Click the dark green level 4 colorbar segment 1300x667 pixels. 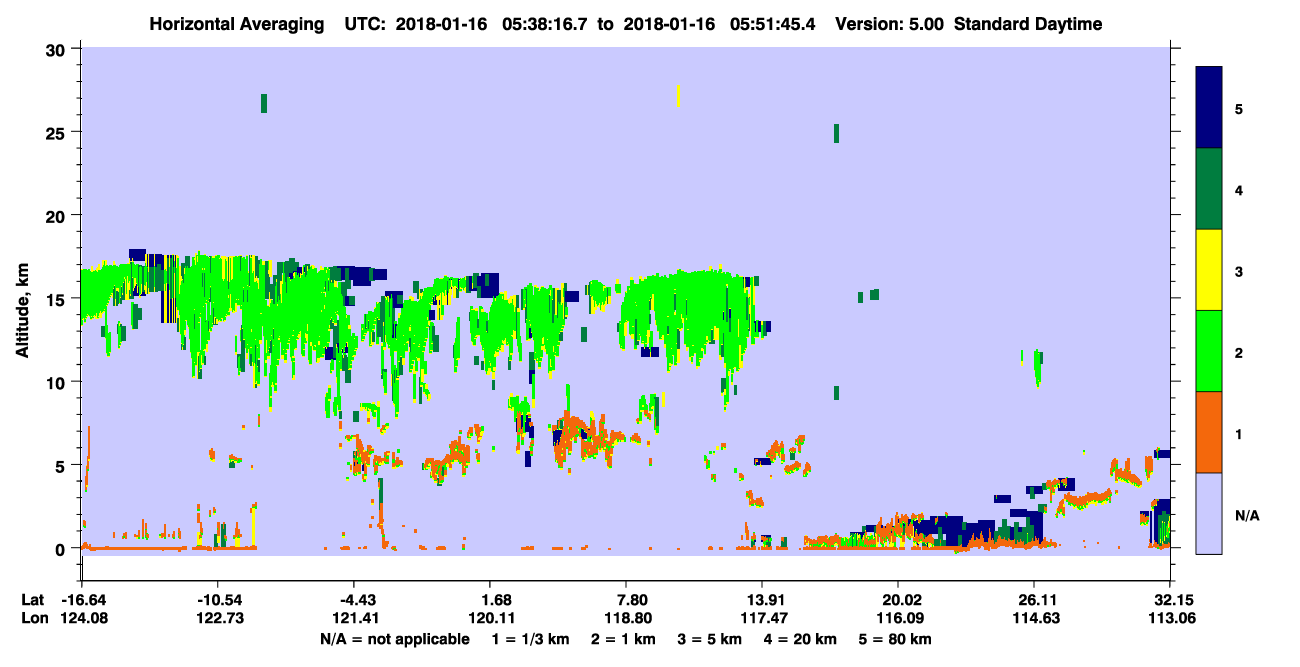tap(1209, 189)
